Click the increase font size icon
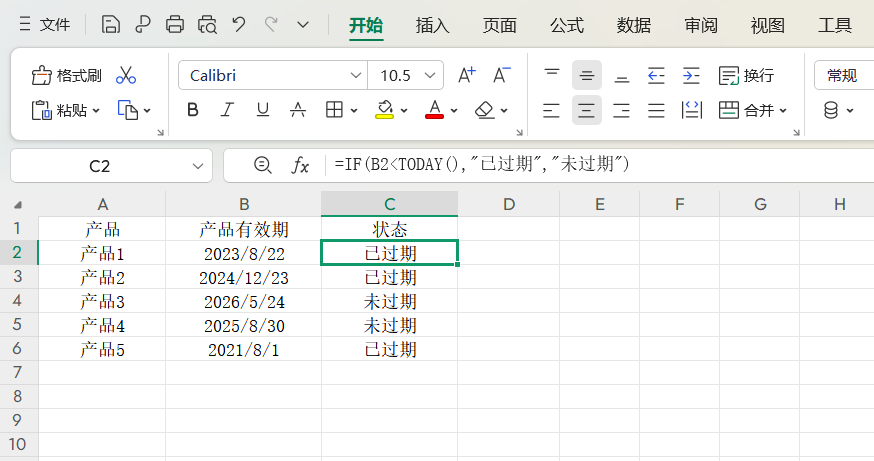874x461 pixels. click(x=466, y=75)
